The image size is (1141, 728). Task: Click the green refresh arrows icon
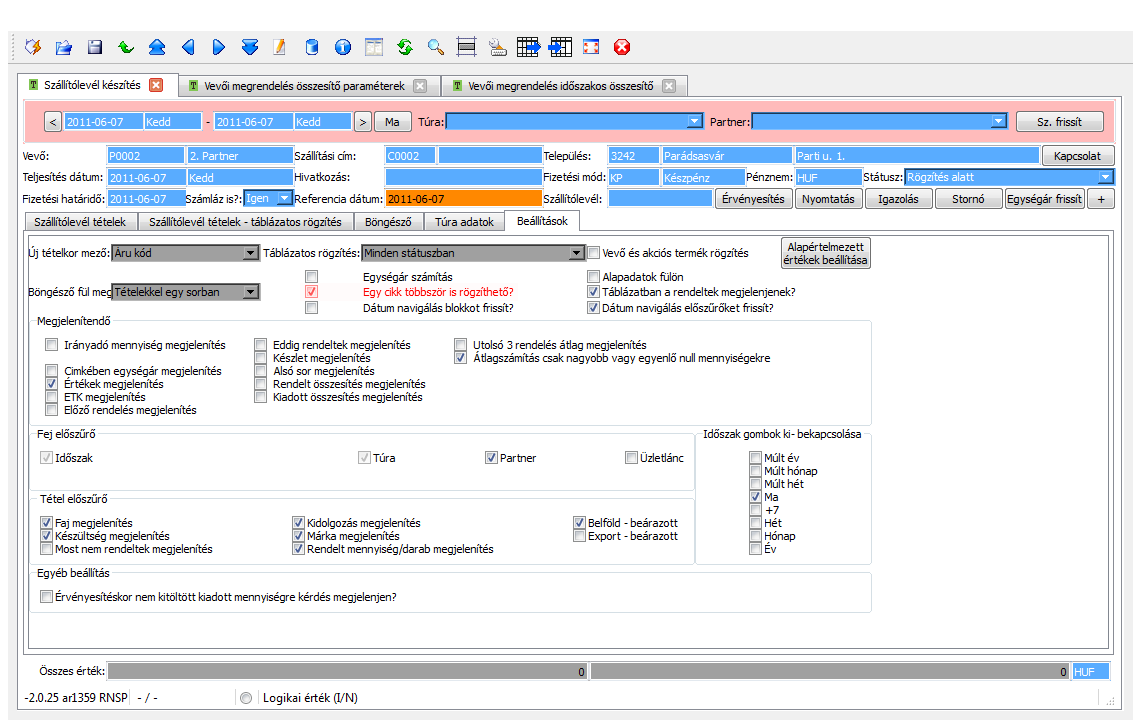[405, 47]
